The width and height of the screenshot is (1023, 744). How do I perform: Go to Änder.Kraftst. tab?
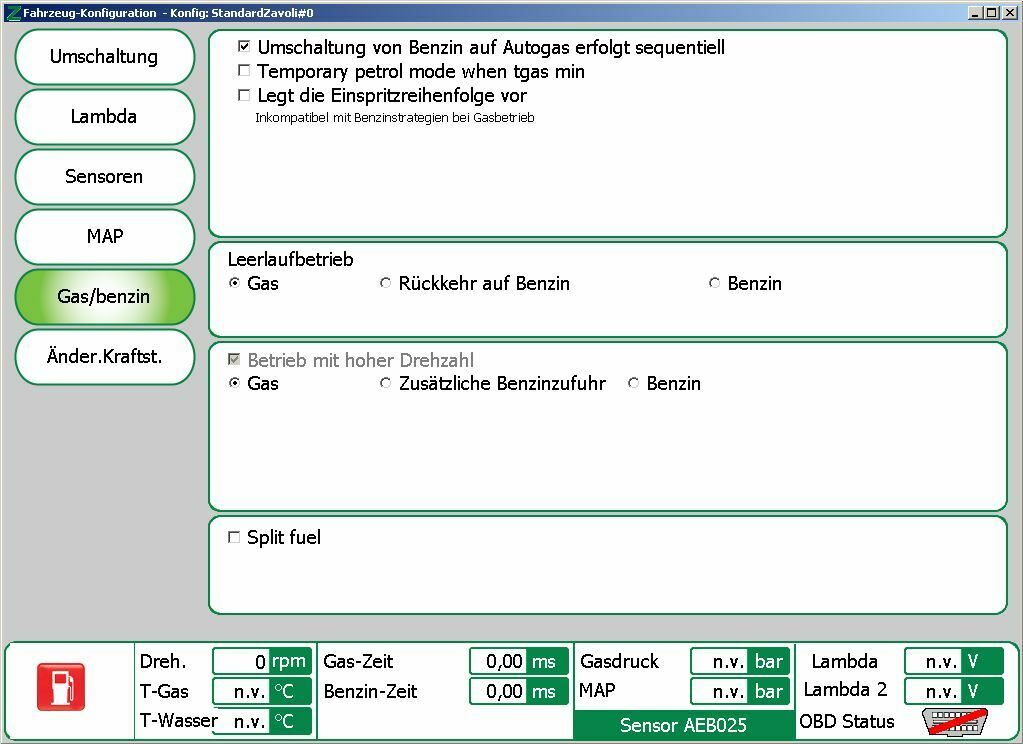(104, 357)
